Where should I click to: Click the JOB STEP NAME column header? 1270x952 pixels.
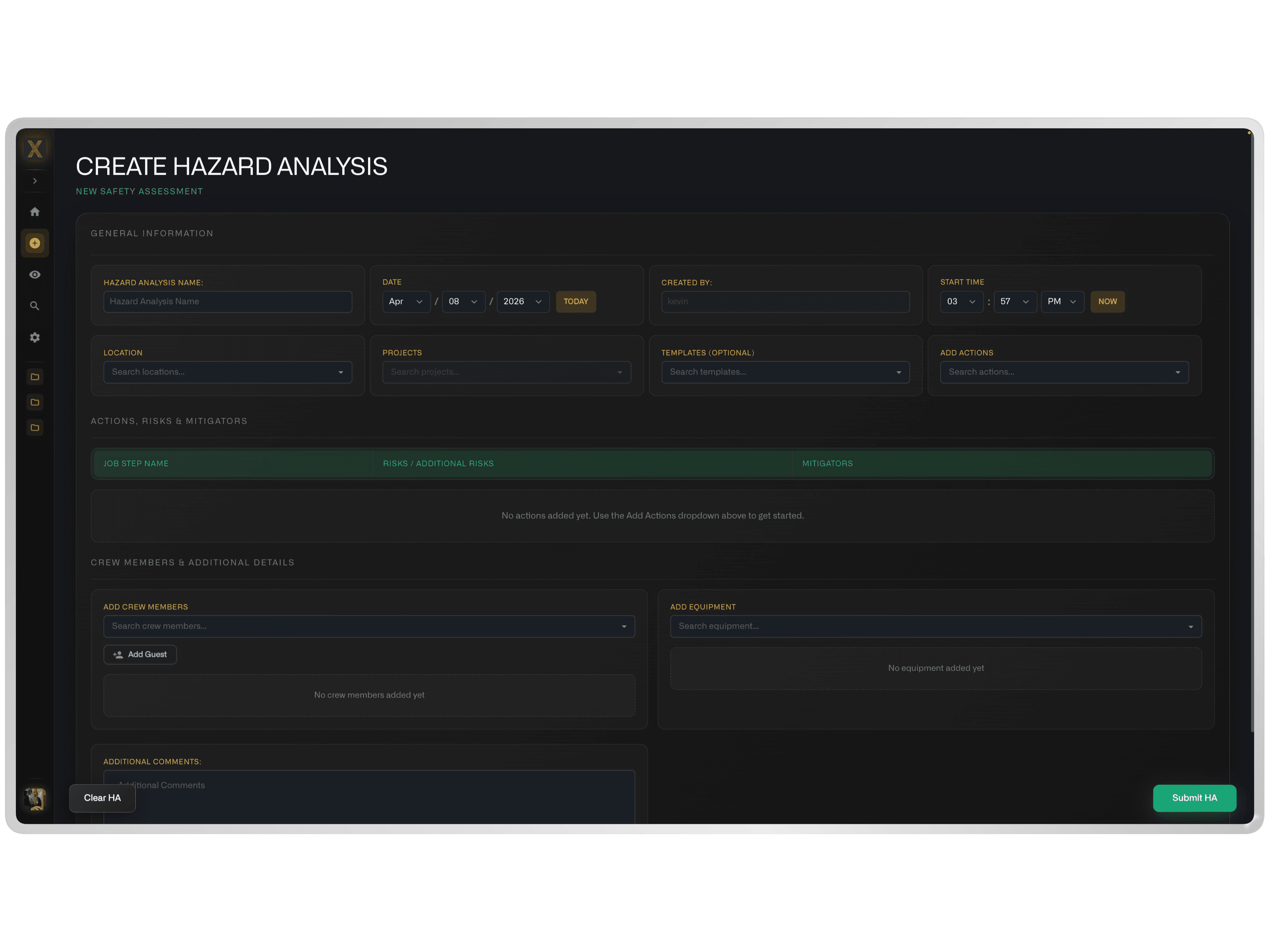[x=136, y=464]
